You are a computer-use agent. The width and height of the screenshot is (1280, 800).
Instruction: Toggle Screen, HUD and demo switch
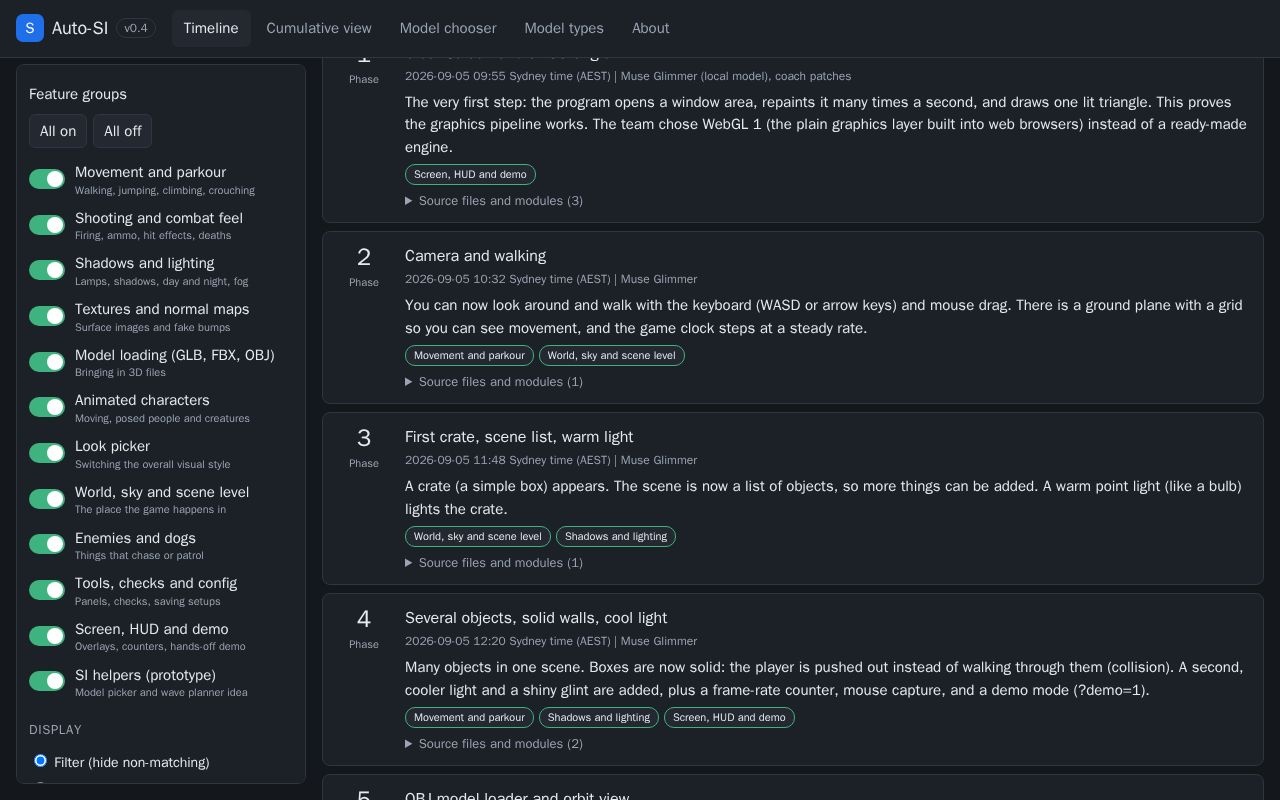click(47, 636)
